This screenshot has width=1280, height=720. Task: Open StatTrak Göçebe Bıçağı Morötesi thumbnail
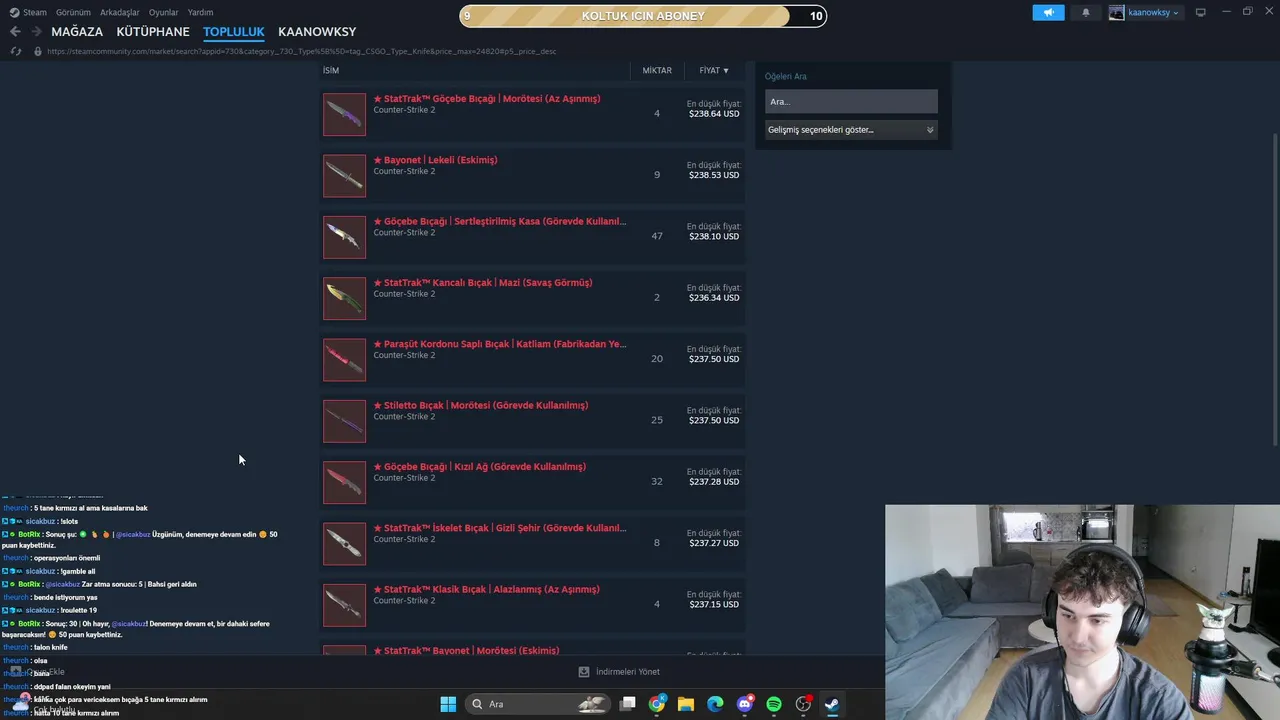pos(344,114)
